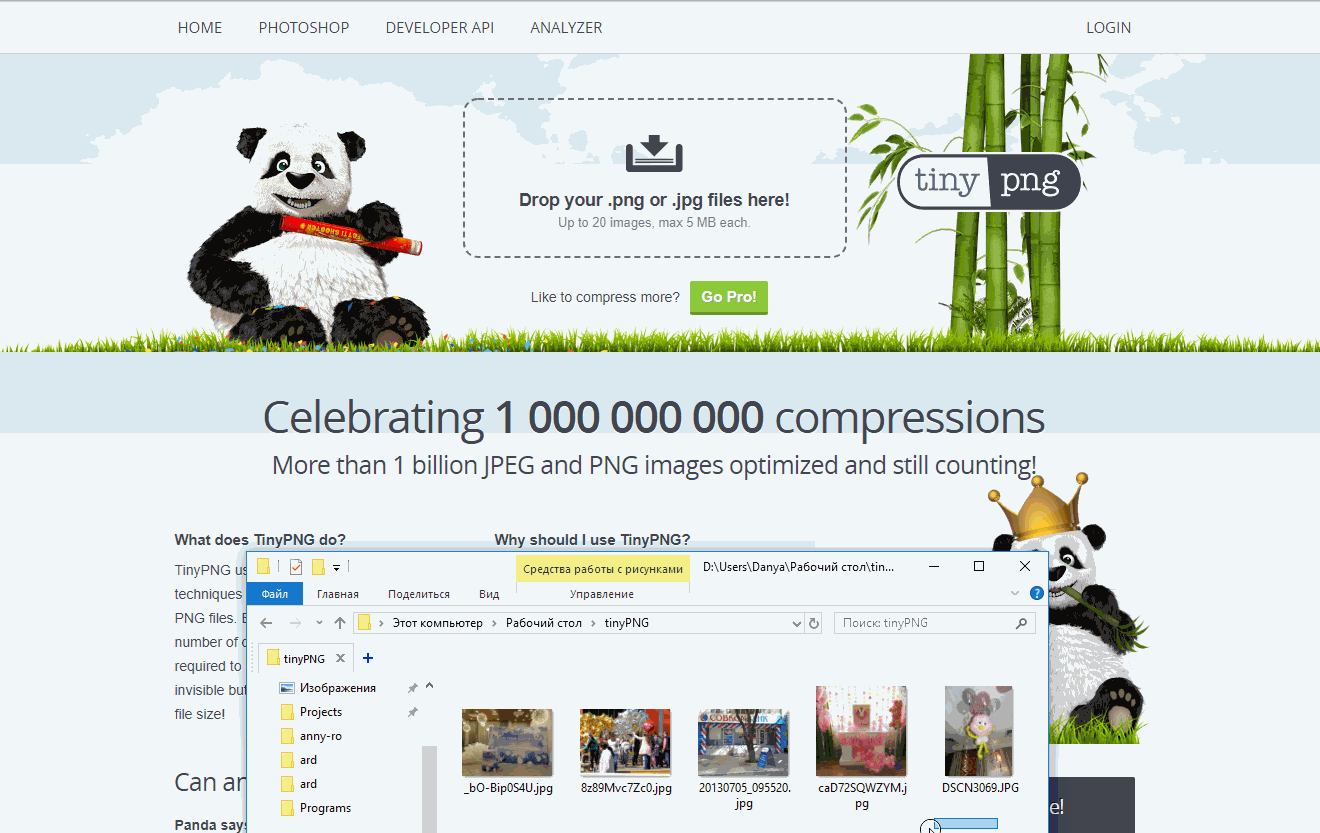This screenshot has width=1320, height=833.
Task: Click the Go Pro! button
Action: (x=729, y=297)
